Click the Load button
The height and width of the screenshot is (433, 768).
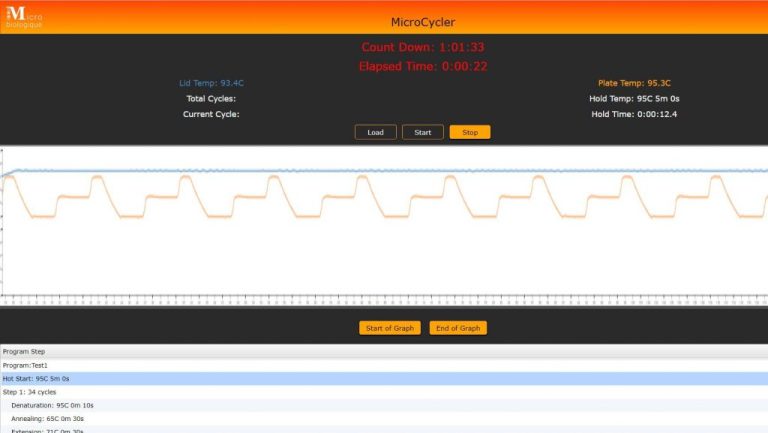(375, 132)
